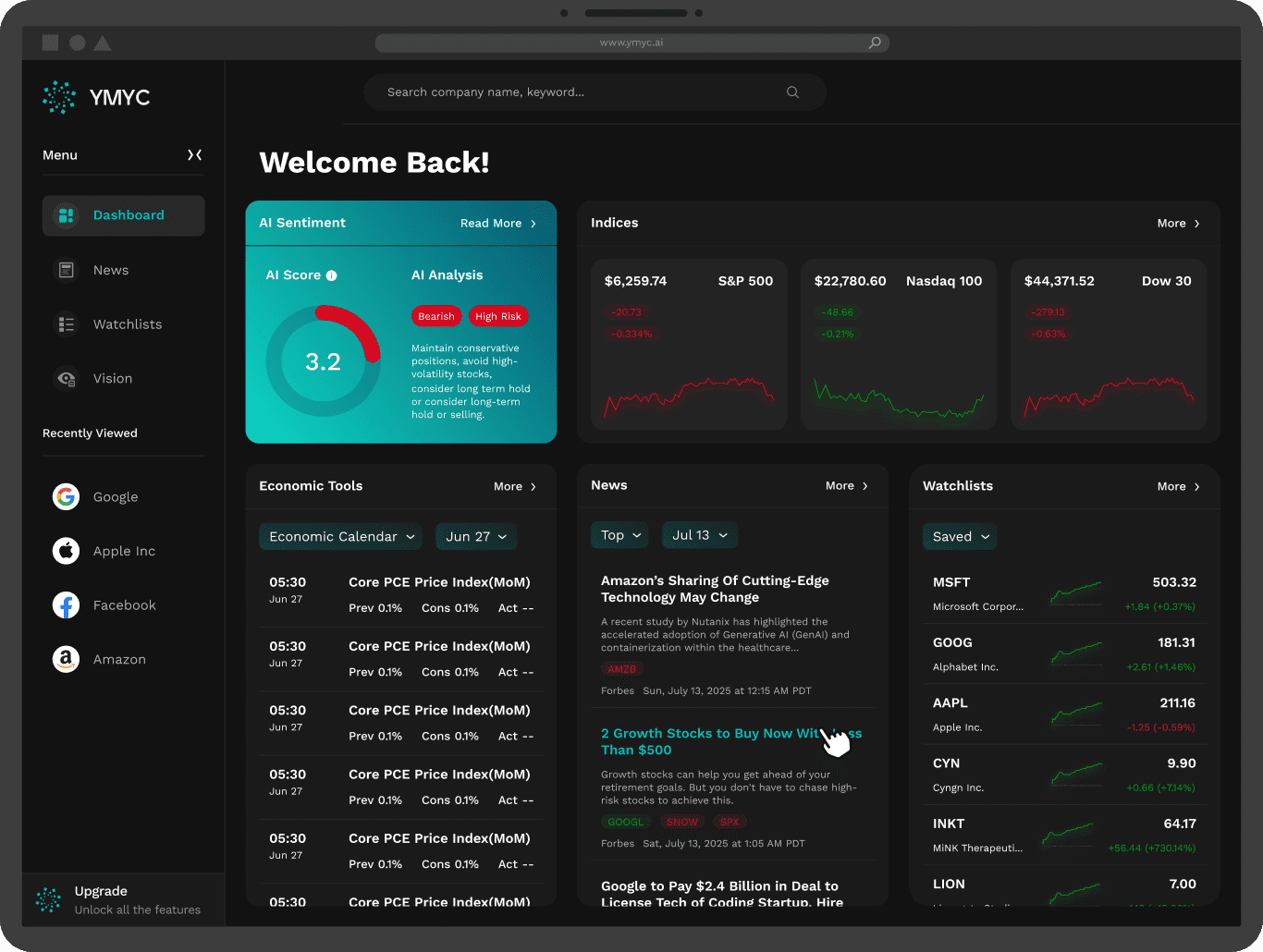
Task: Open the Nasdaq 100 index card
Action: [x=899, y=345]
